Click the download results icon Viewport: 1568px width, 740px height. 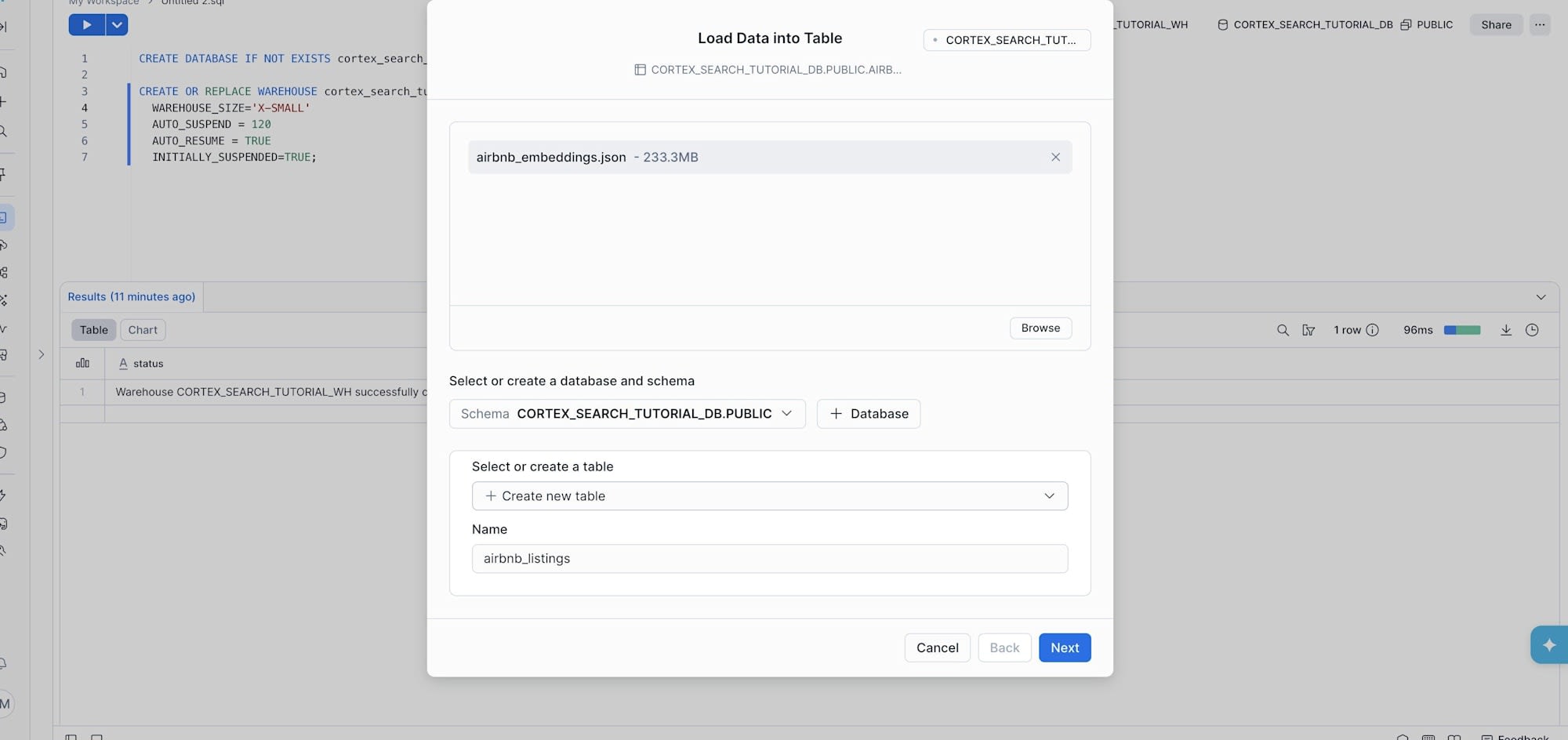click(x=1505, y=330)
